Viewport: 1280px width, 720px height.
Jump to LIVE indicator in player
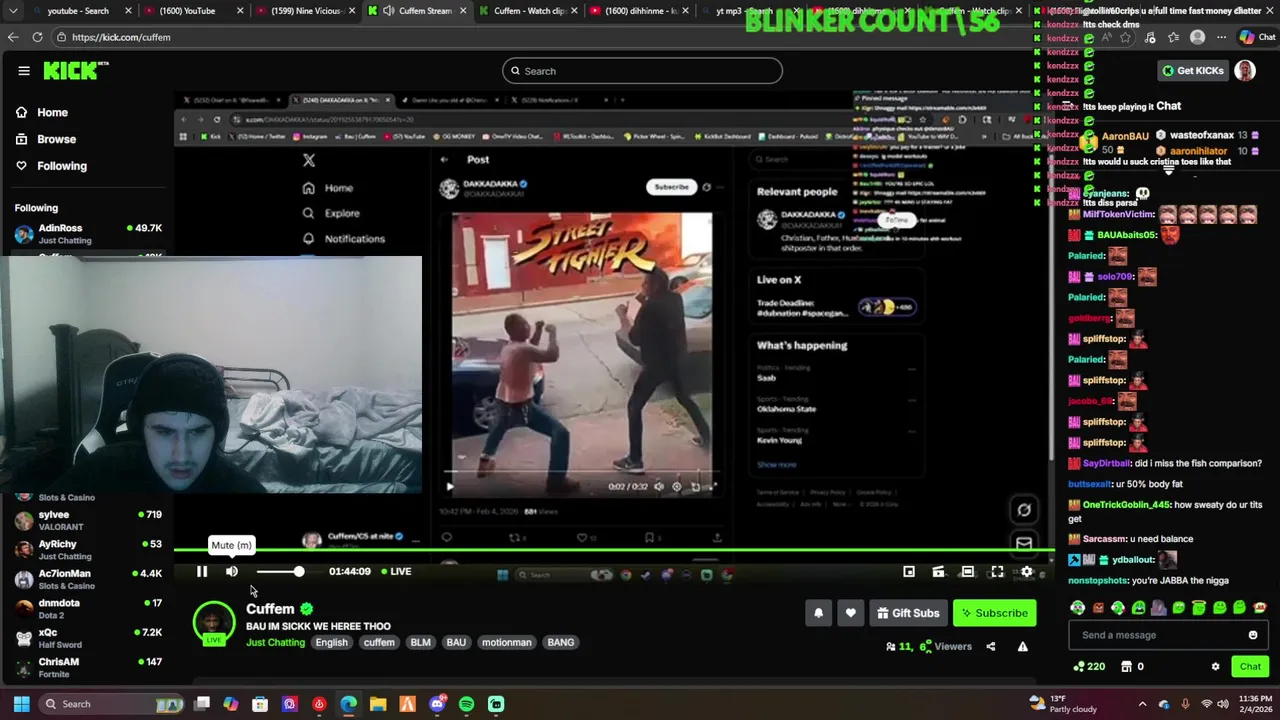pyautogui.click(x=396, y=571)
